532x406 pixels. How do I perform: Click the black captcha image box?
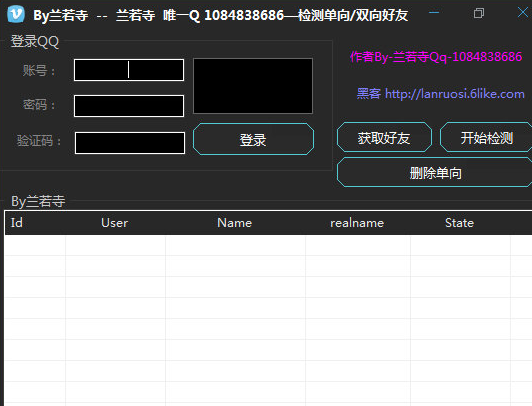(x=253, y=86)
